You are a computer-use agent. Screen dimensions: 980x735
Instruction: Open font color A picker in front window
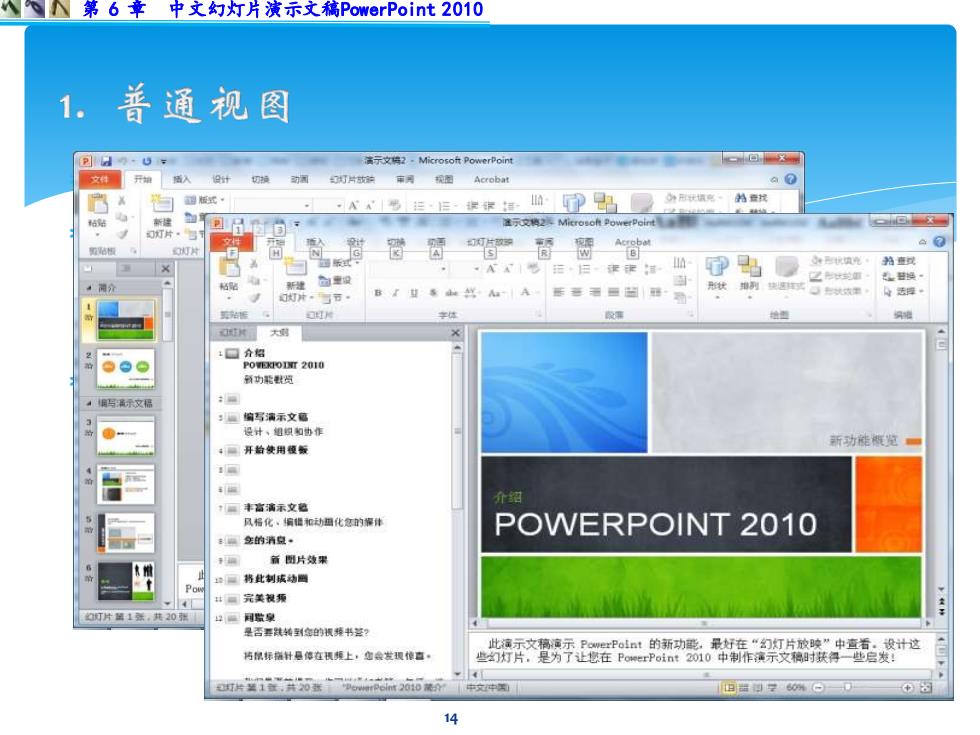[x=528, y=292]
